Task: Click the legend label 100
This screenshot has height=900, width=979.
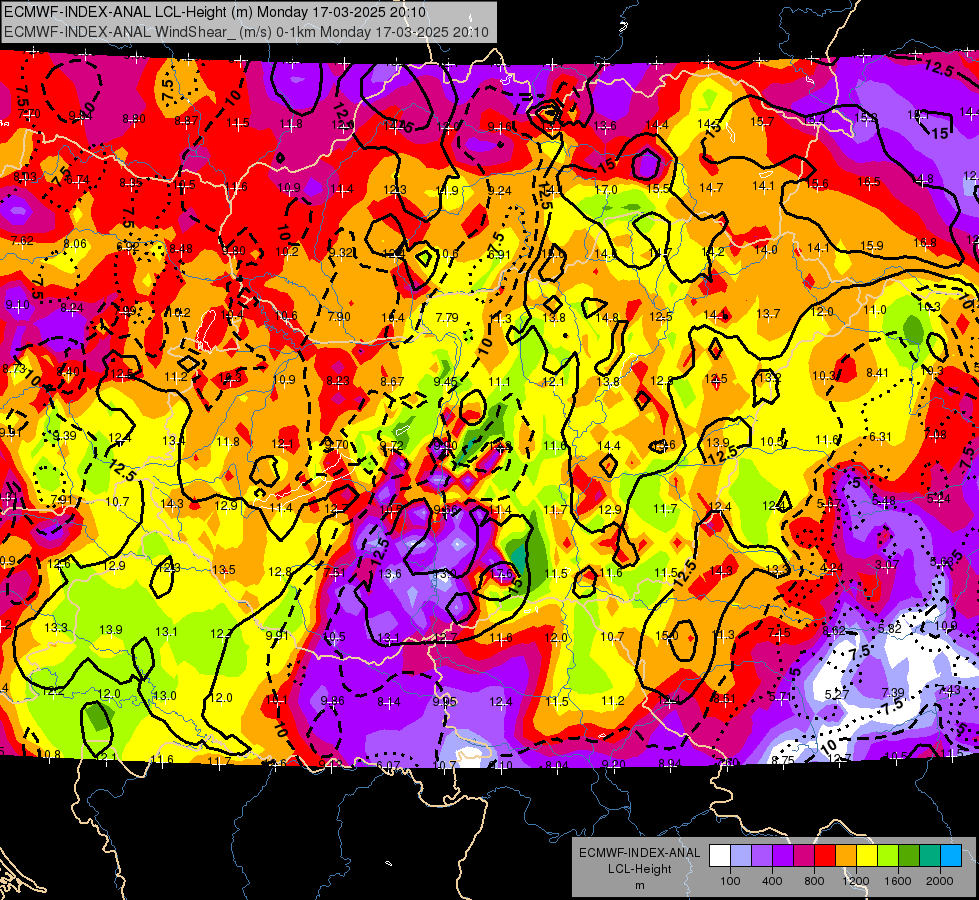Action: pos(730,881)
